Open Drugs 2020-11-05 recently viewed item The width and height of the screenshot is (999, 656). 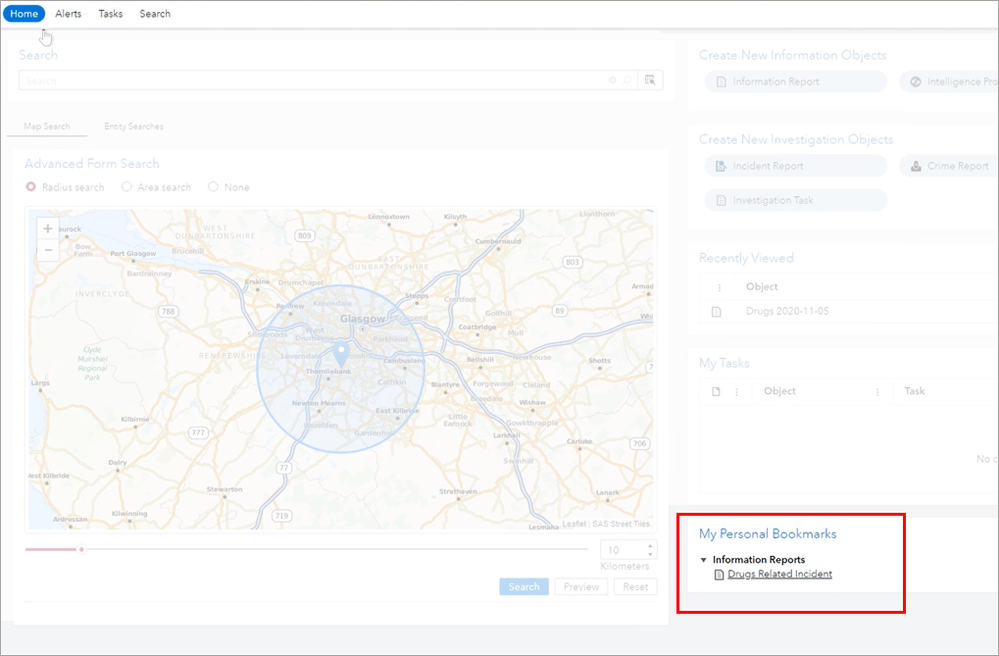coord(787,311)
